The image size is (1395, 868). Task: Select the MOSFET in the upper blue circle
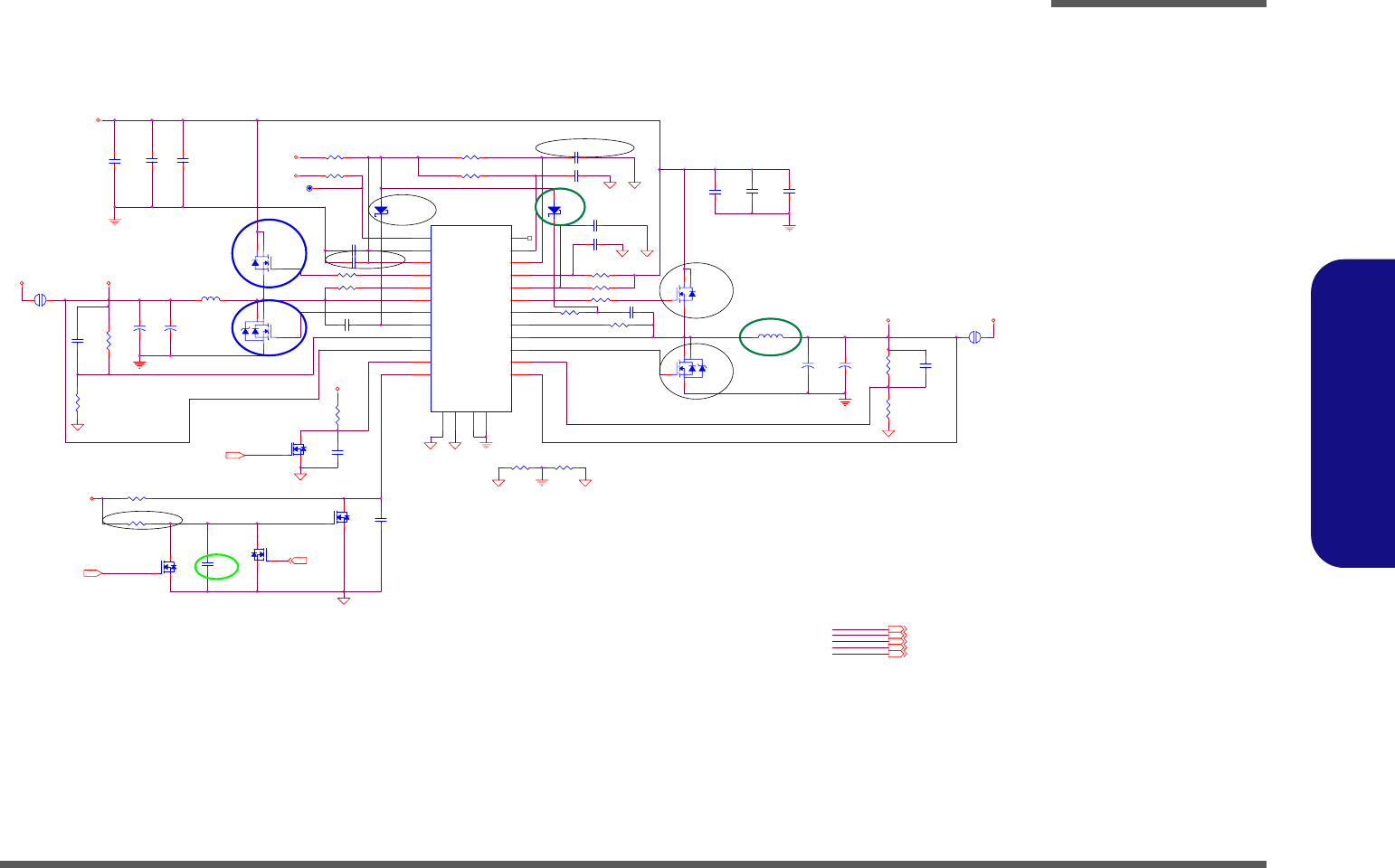(x=262, y=263)
